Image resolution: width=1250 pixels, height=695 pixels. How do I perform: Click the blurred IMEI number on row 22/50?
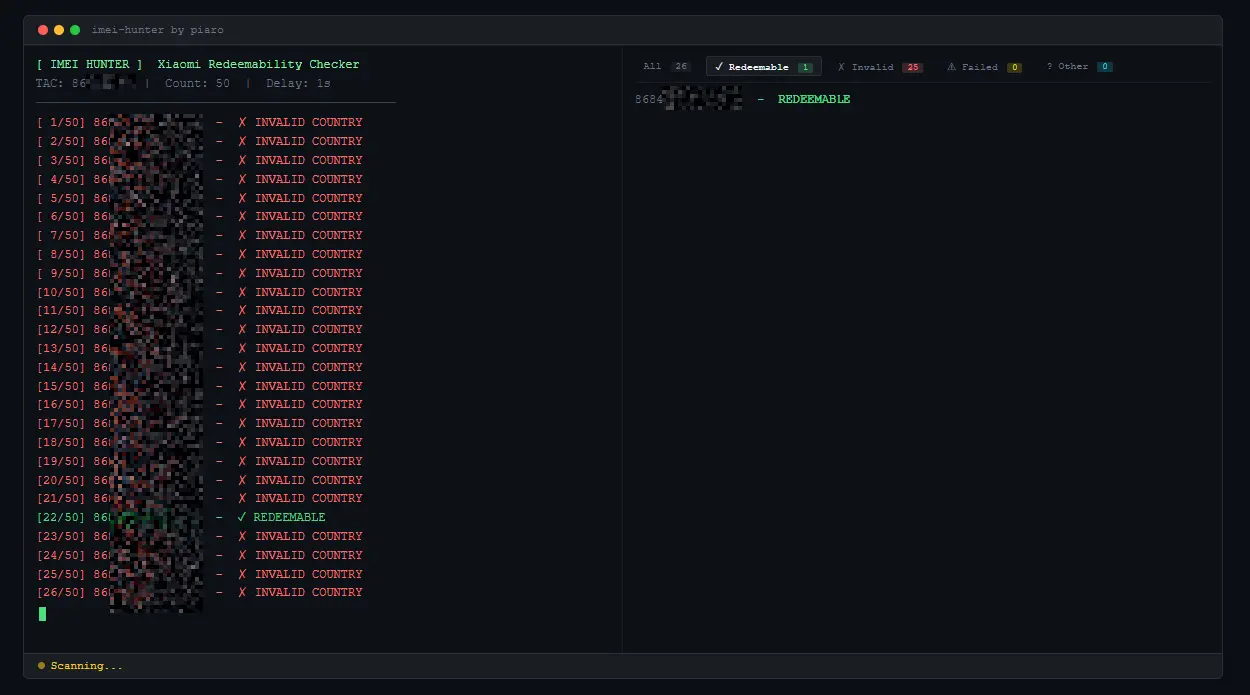point(149,517)
